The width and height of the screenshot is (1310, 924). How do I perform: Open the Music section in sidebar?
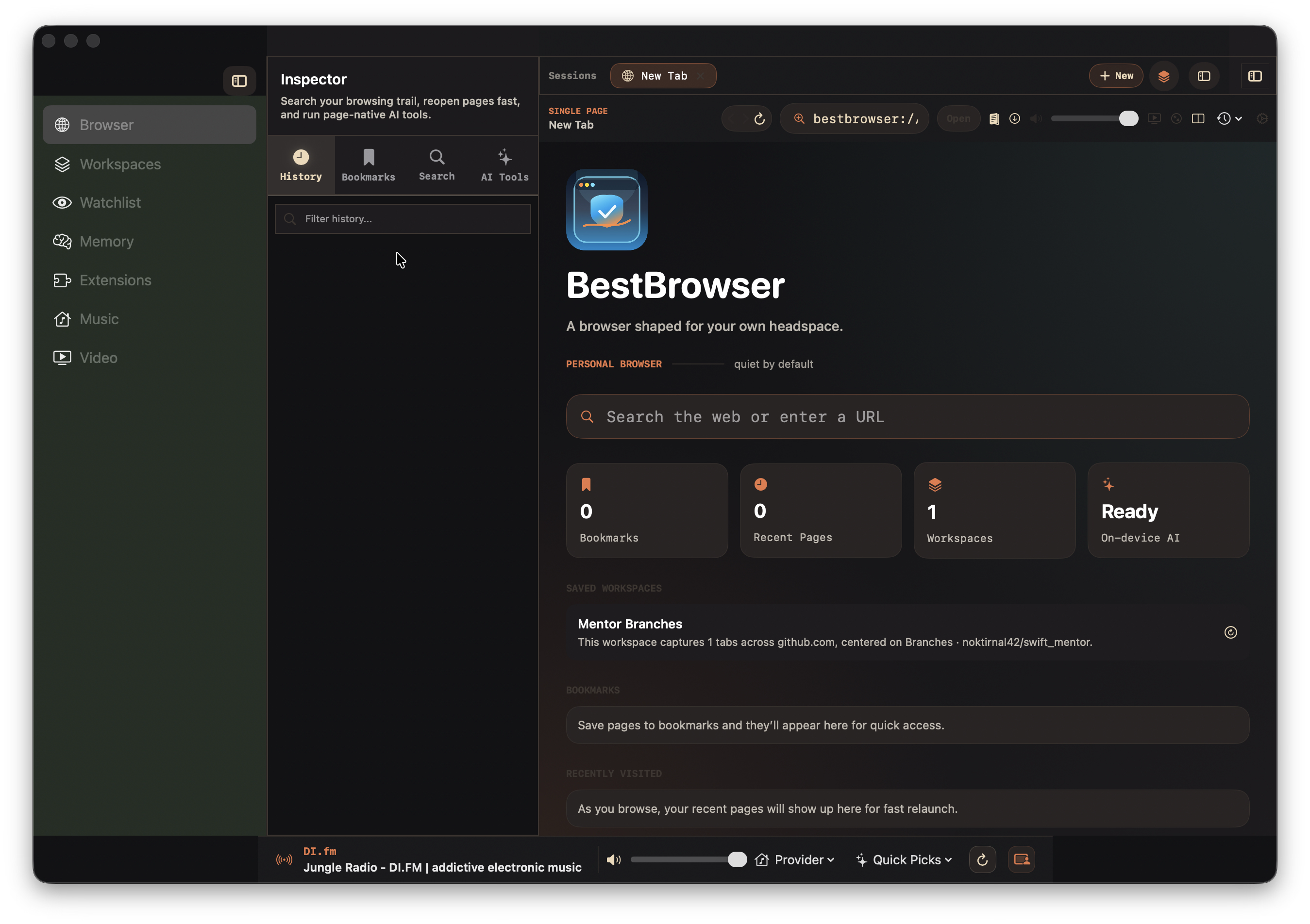tap(150, 319)
